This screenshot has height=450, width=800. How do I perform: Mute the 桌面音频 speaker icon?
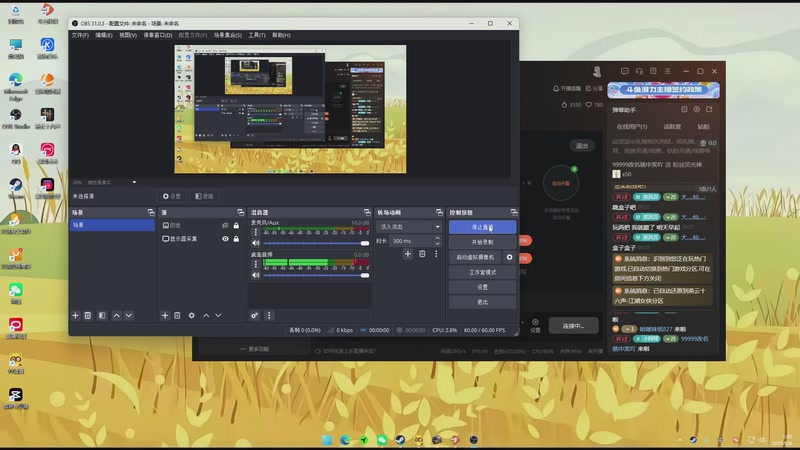click(x=256, y=275)
